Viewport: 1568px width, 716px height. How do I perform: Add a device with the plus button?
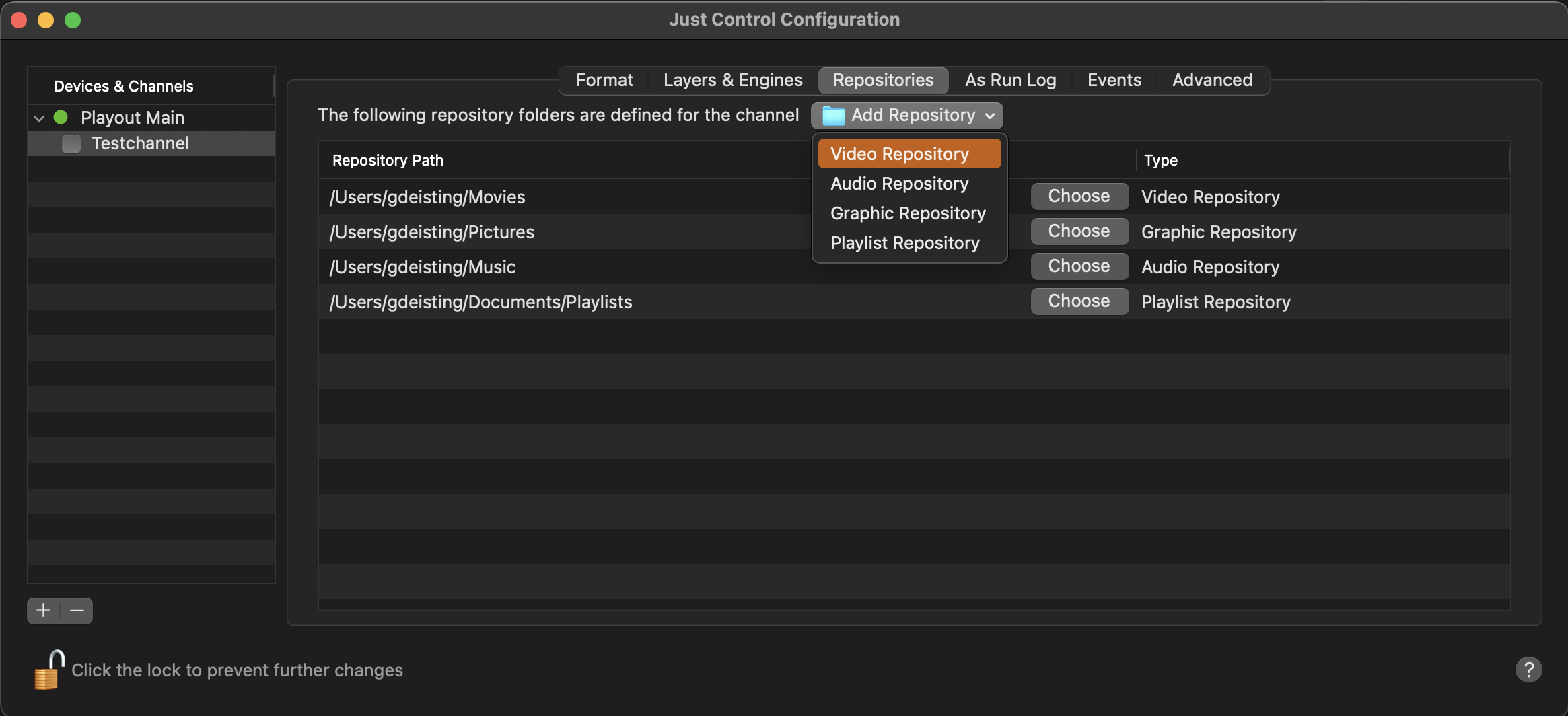pyautogui.click(x=44, y=610)
